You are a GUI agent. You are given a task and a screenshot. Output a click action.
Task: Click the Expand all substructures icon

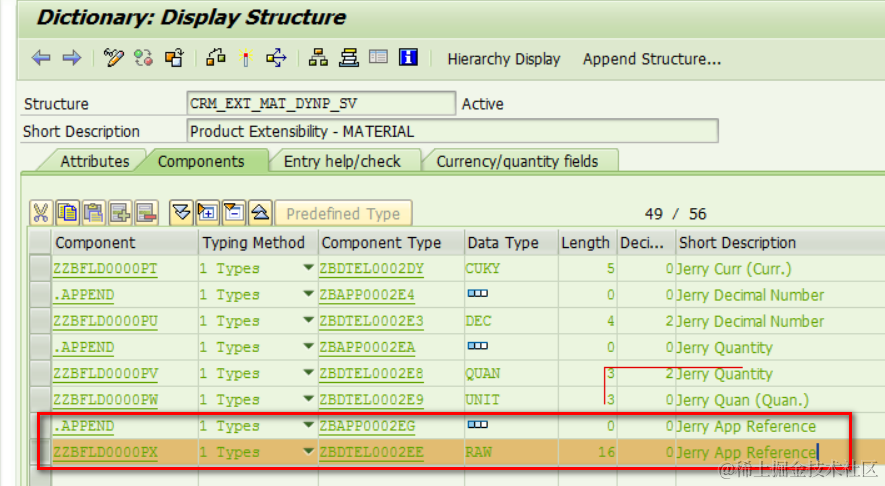pos(208,213)
